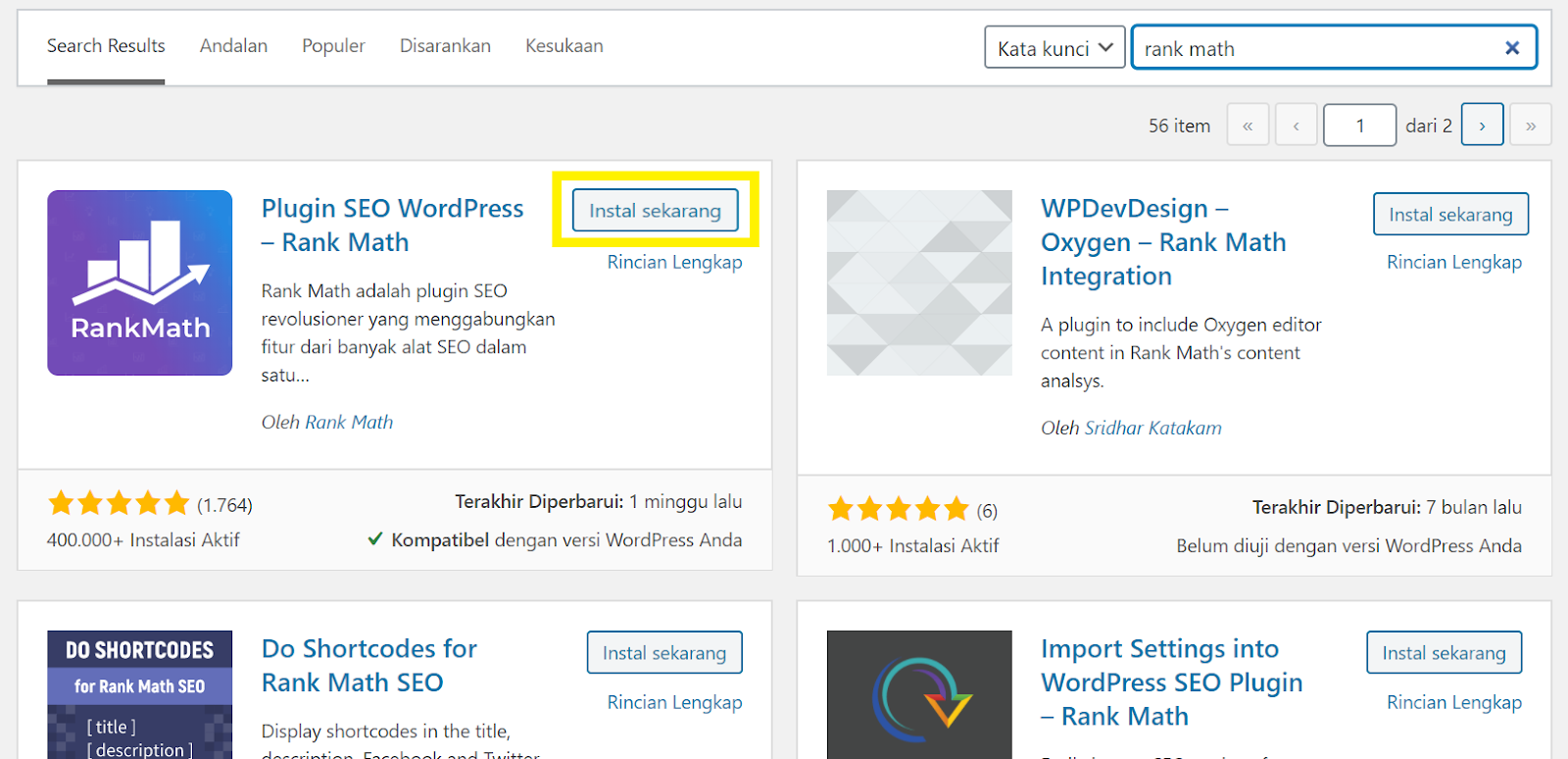This screenshot has width=1568, height=759.
Task: Click the five-star rating of Rank Math
Action: click(119, 503)
